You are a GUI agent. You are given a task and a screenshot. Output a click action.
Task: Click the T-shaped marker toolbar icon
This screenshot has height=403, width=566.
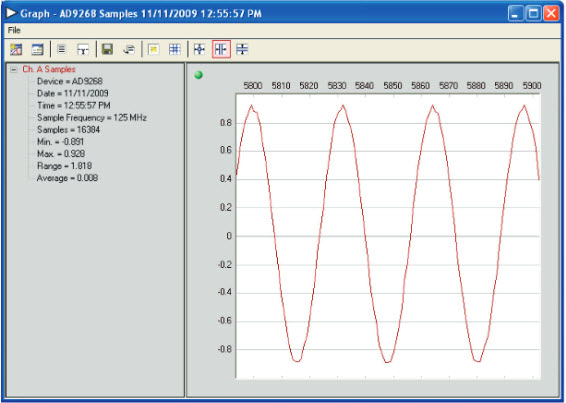click(x=83, y=49)
